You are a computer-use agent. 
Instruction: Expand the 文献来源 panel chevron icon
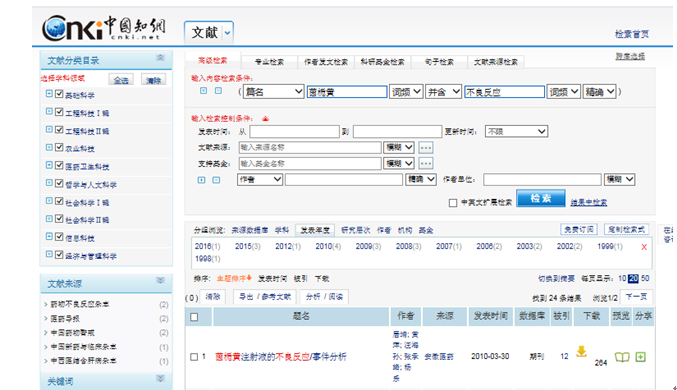point(160,280)
